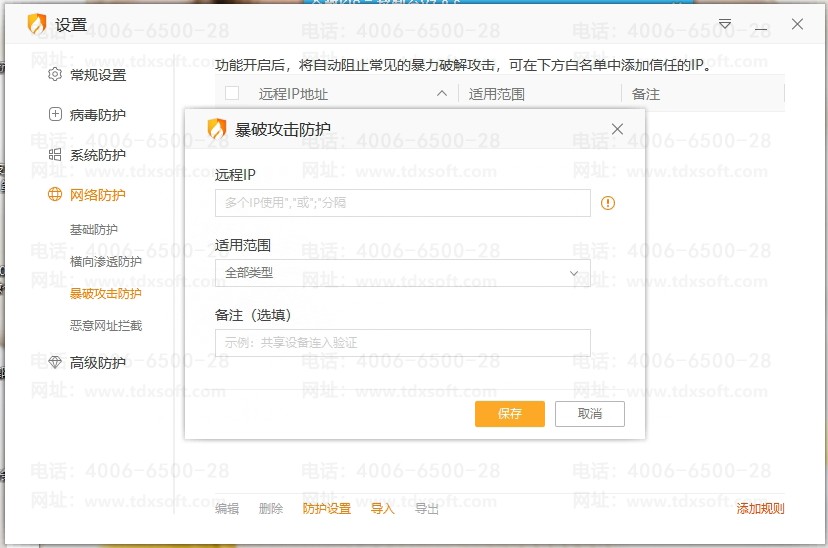Focus the 远程IP input field
The height and width of the screenshot is (548, 828).
coord(402,203)
